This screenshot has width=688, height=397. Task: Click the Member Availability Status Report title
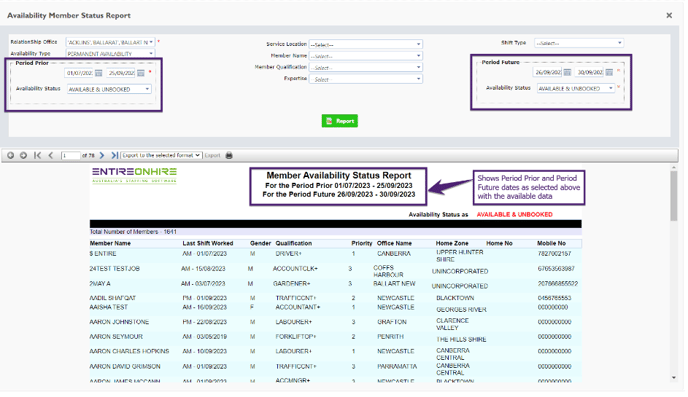pos(339,175)
